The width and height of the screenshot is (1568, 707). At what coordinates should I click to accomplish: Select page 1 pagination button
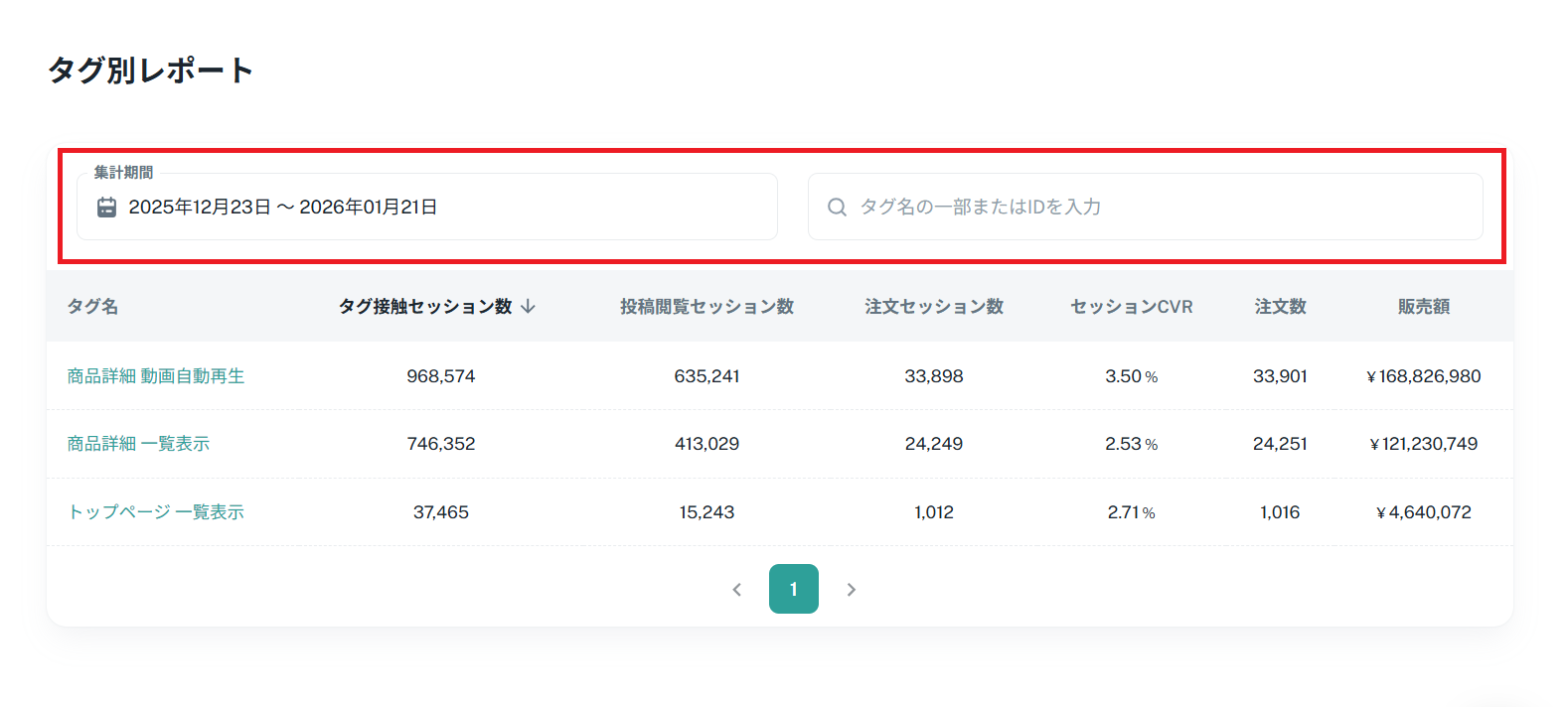794,590
